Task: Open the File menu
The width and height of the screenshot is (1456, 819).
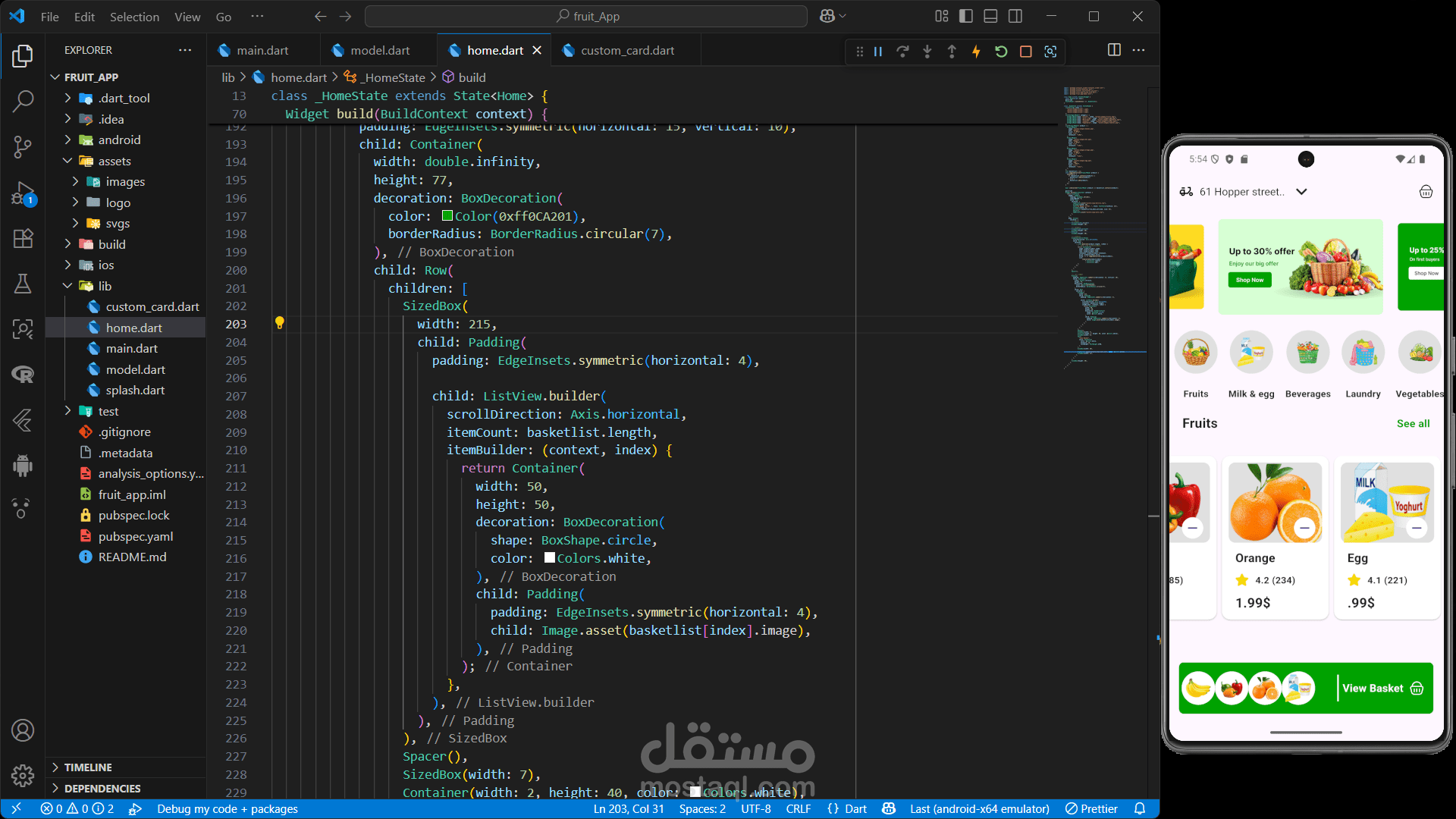Action: (49, 16)
